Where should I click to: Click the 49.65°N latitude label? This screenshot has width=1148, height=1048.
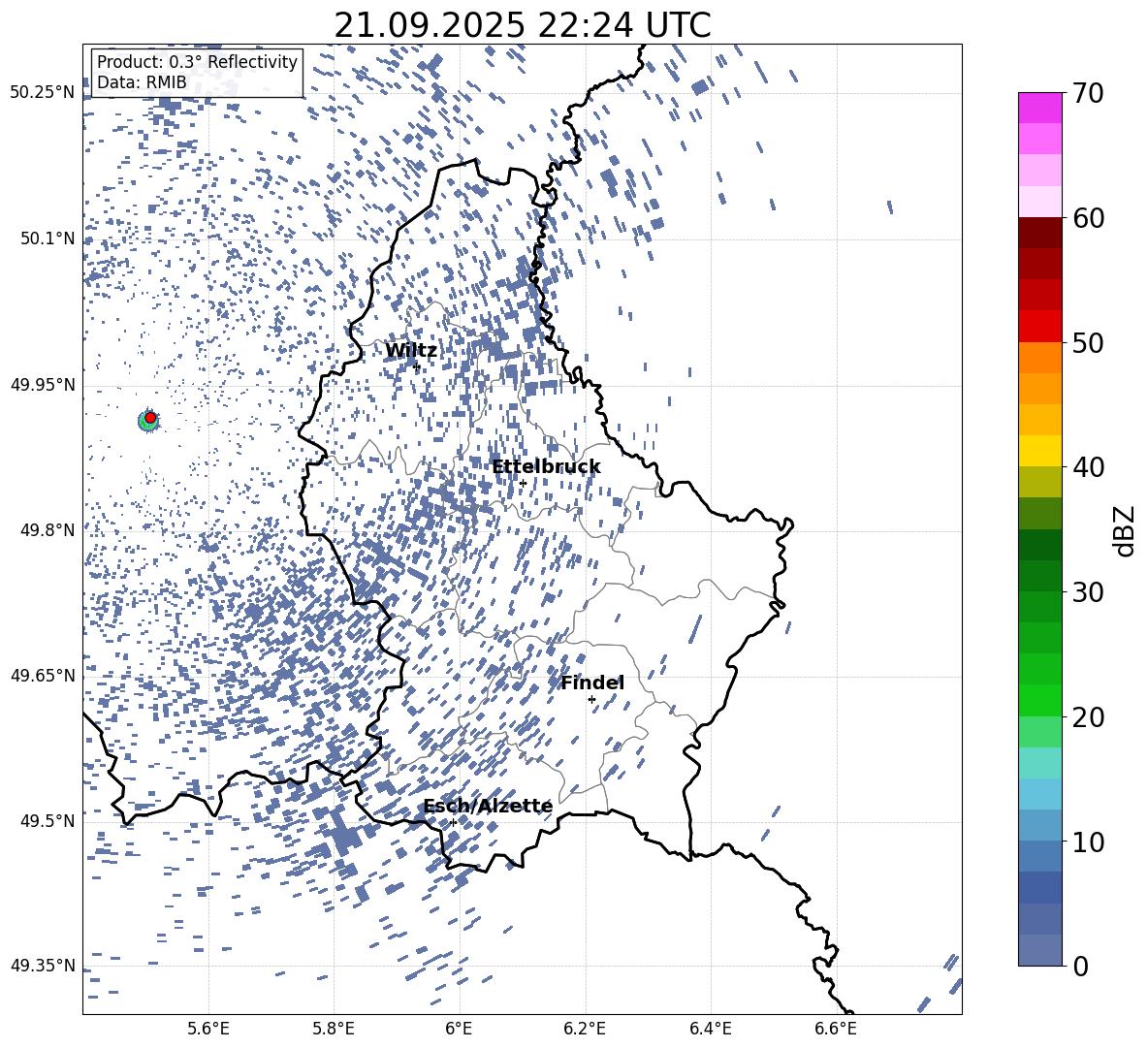pos(43,676)
